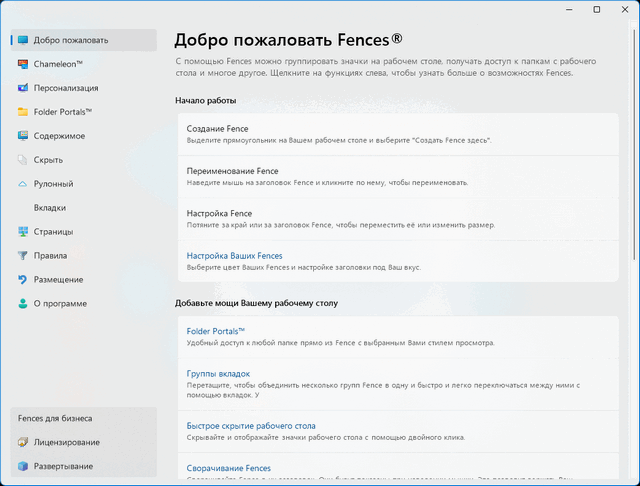The height and width of the screenshot is (486, 640).
Task: Select Размещение in the sidebar
Action: (x=84, y=280)
